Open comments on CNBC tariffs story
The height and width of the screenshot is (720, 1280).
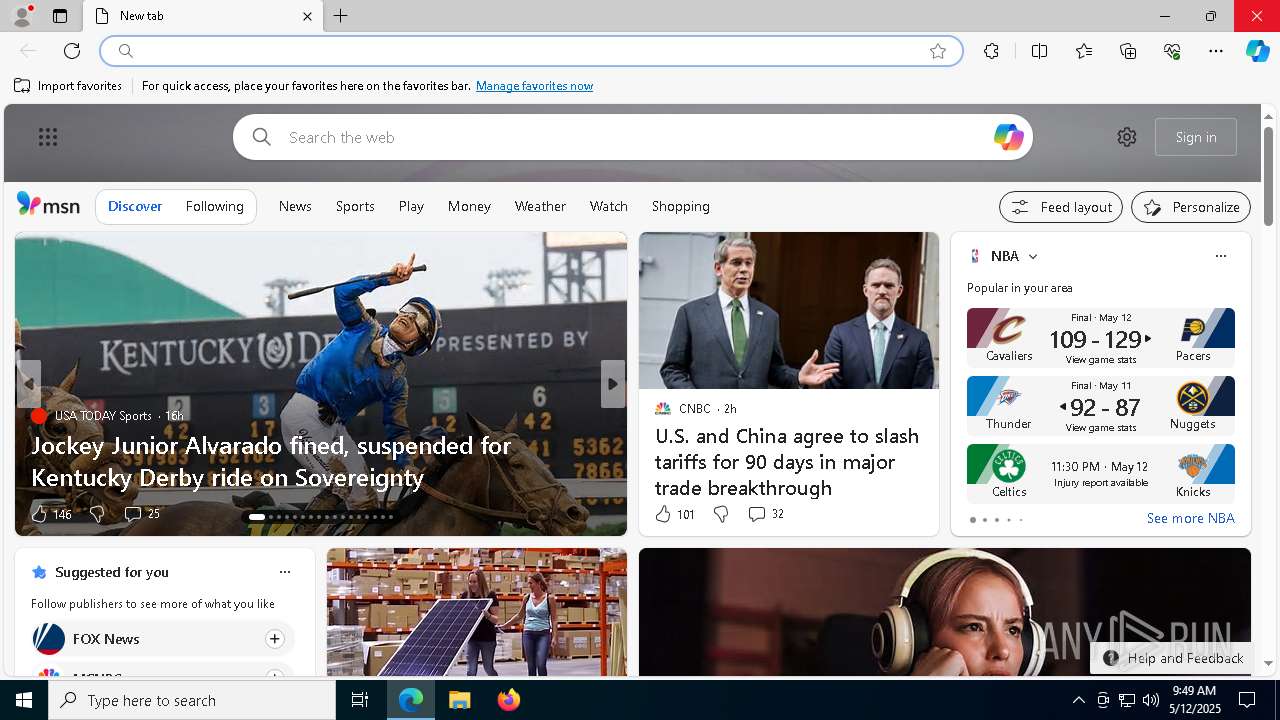766,514
